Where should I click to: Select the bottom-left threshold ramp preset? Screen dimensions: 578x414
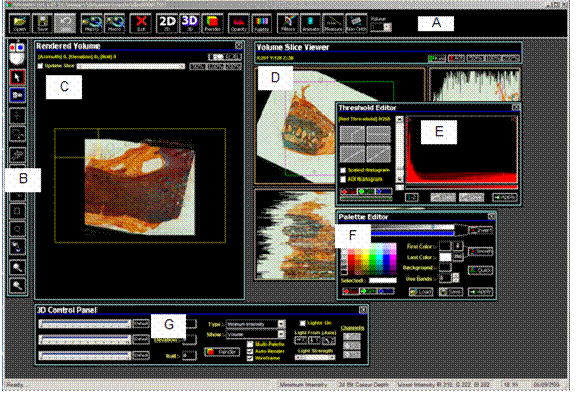352,154
